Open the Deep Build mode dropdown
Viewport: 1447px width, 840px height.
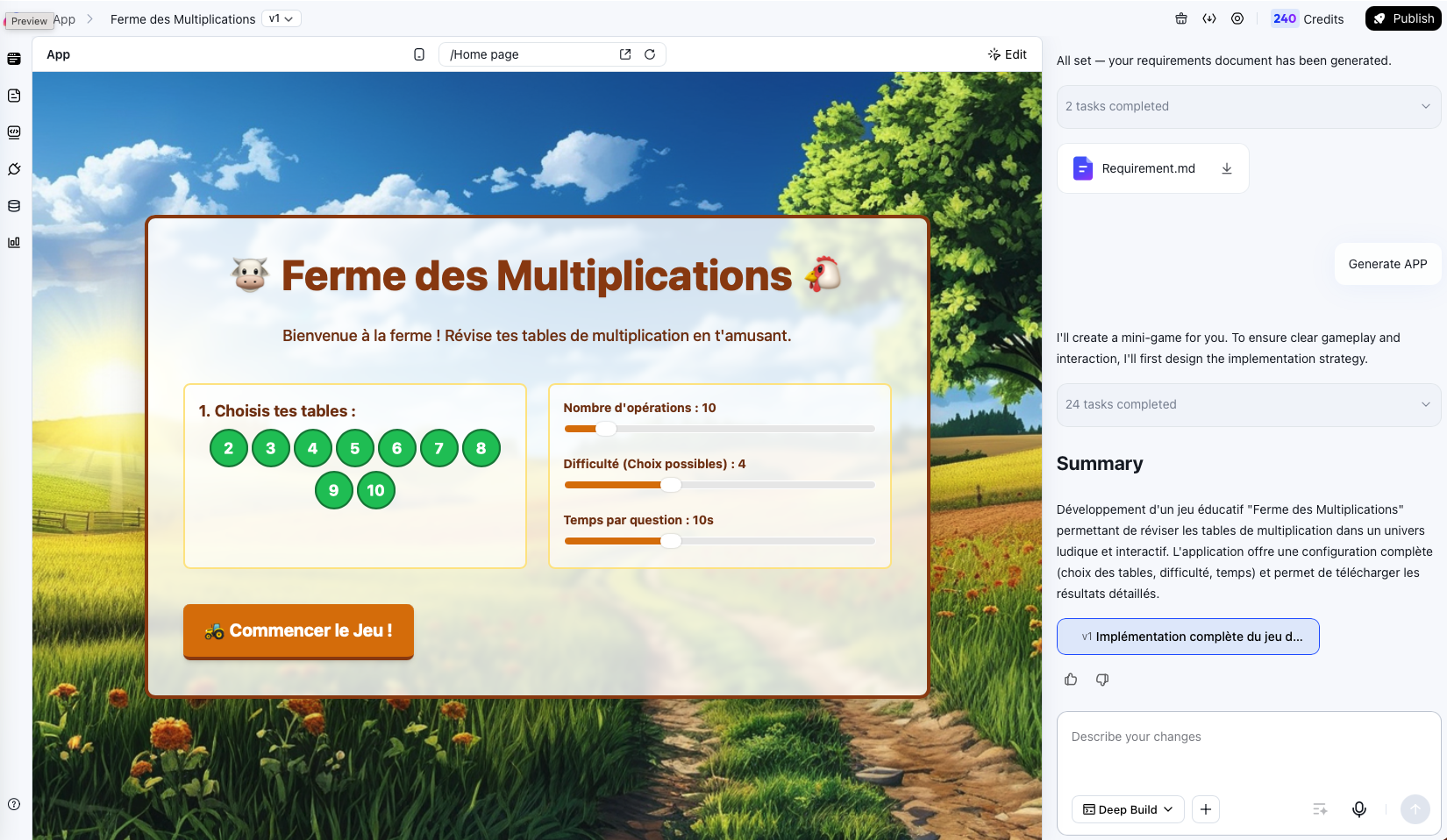pyautogui.click(x=1128, y=809)
